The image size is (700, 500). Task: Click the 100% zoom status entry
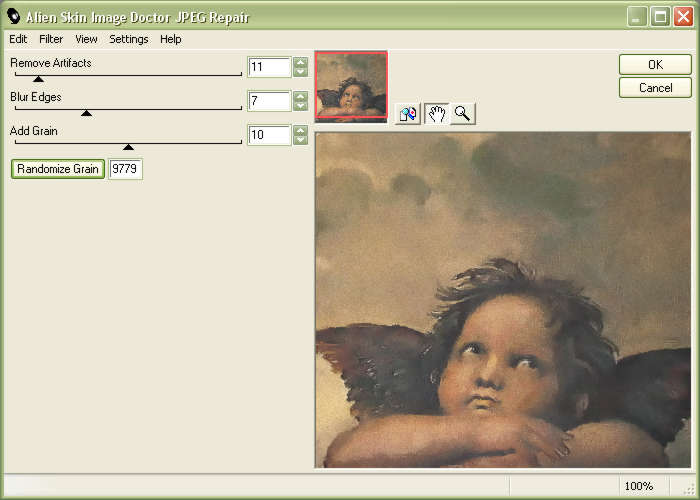(x=639, y=486)
